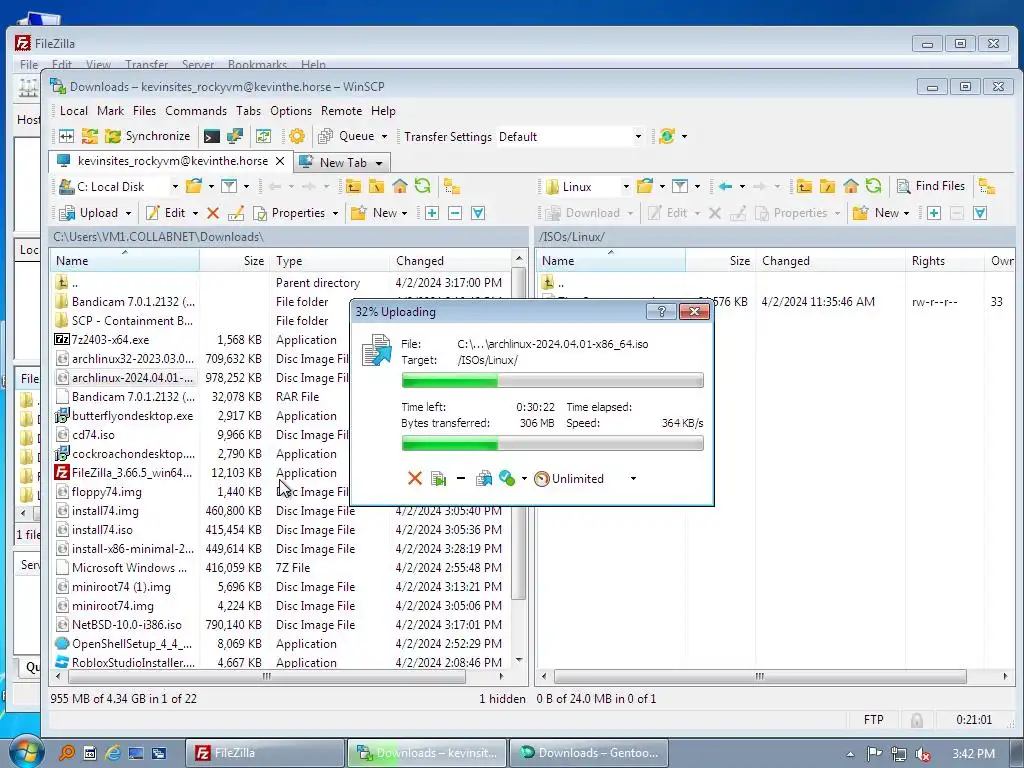Click the Windows Start button
1024x768 pixels.
(26, 752)
